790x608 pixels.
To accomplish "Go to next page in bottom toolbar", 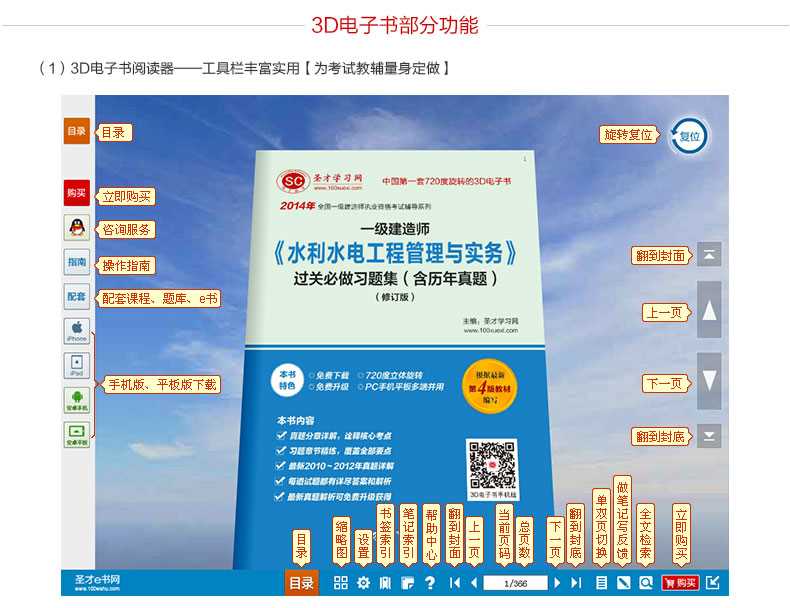I will point(558,583).
